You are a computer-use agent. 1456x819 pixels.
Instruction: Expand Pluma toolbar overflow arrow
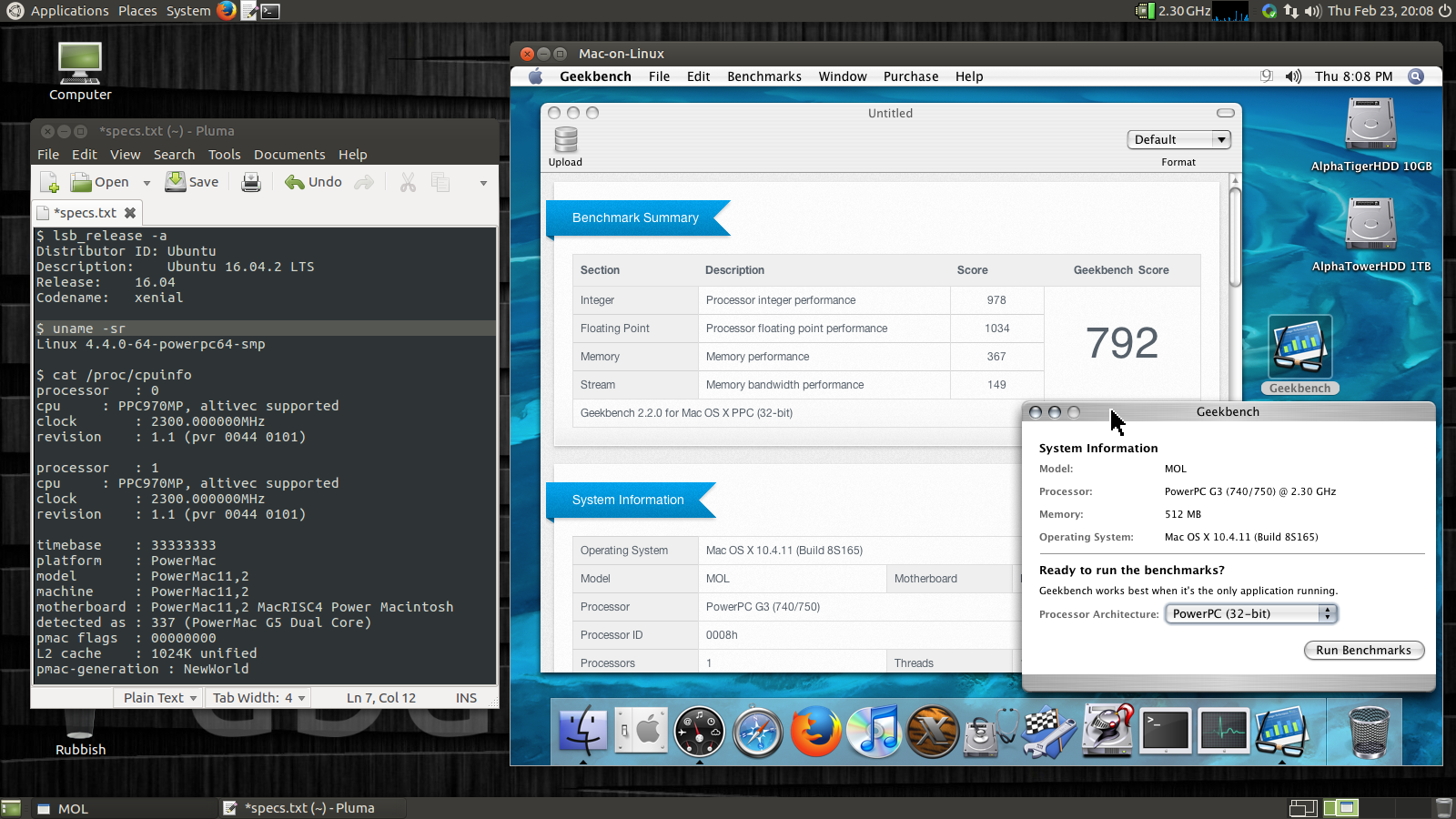(483, 183)
